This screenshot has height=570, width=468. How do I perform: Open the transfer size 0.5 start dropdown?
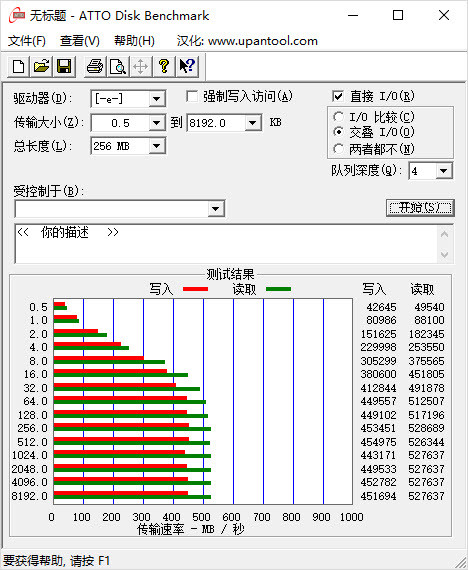(157, 123)
